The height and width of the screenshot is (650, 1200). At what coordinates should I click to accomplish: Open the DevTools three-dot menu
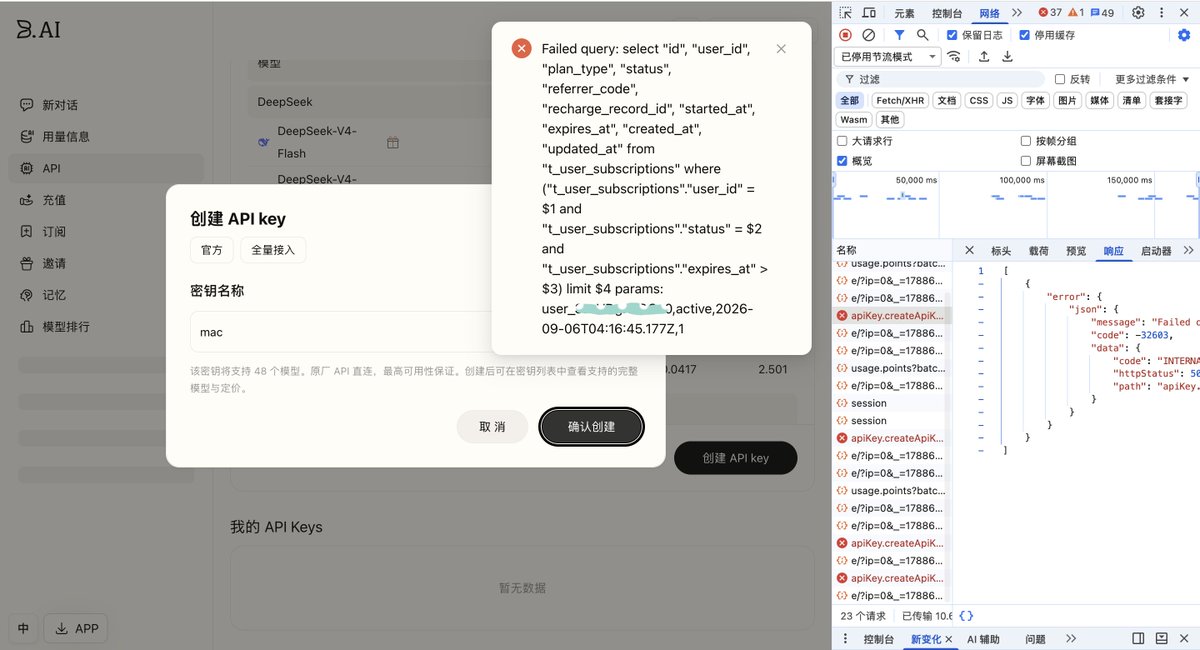pos(1162,13)
